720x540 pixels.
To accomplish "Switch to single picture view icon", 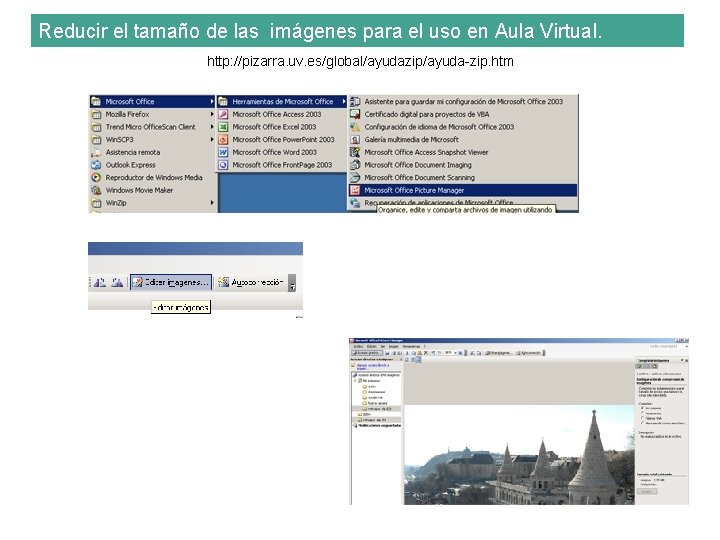I will point(419,360).
